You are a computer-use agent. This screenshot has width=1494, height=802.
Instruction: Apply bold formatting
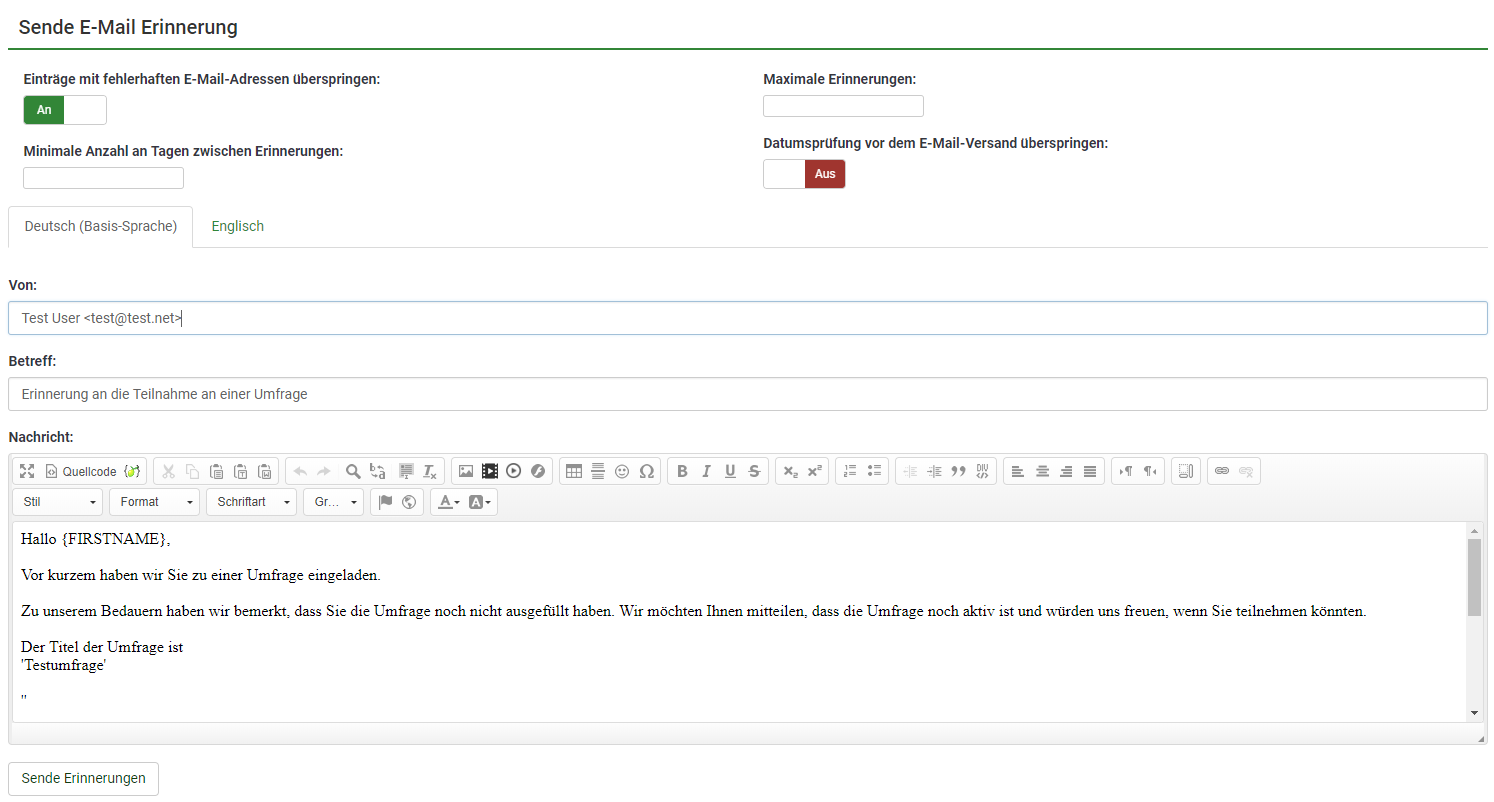tap(682, 471)
